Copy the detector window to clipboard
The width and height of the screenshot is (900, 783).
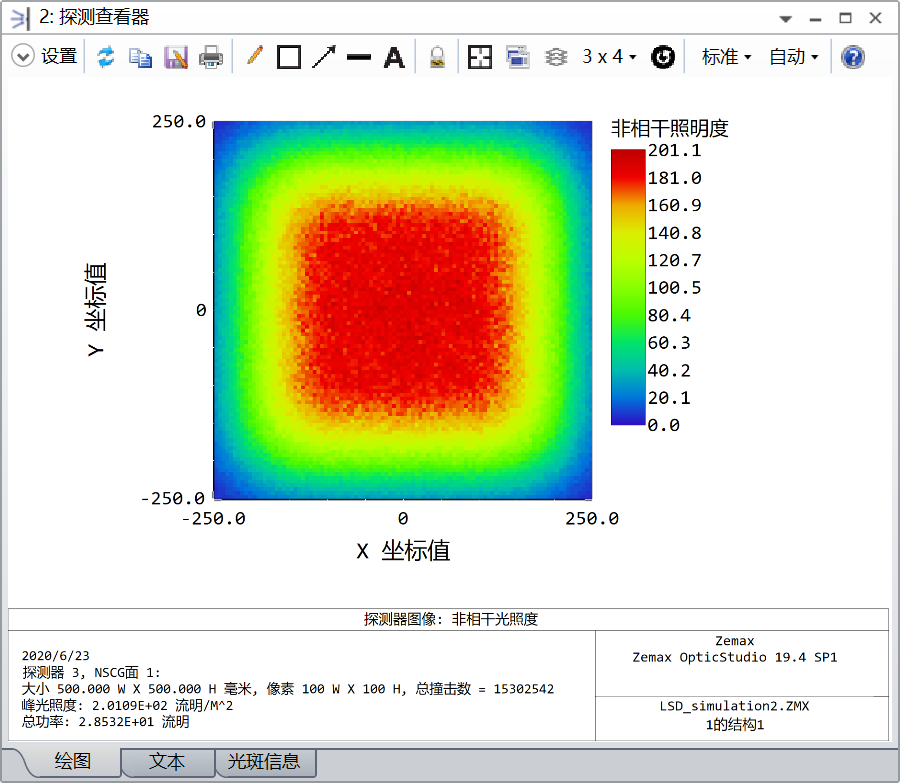[x=141, y=57]
